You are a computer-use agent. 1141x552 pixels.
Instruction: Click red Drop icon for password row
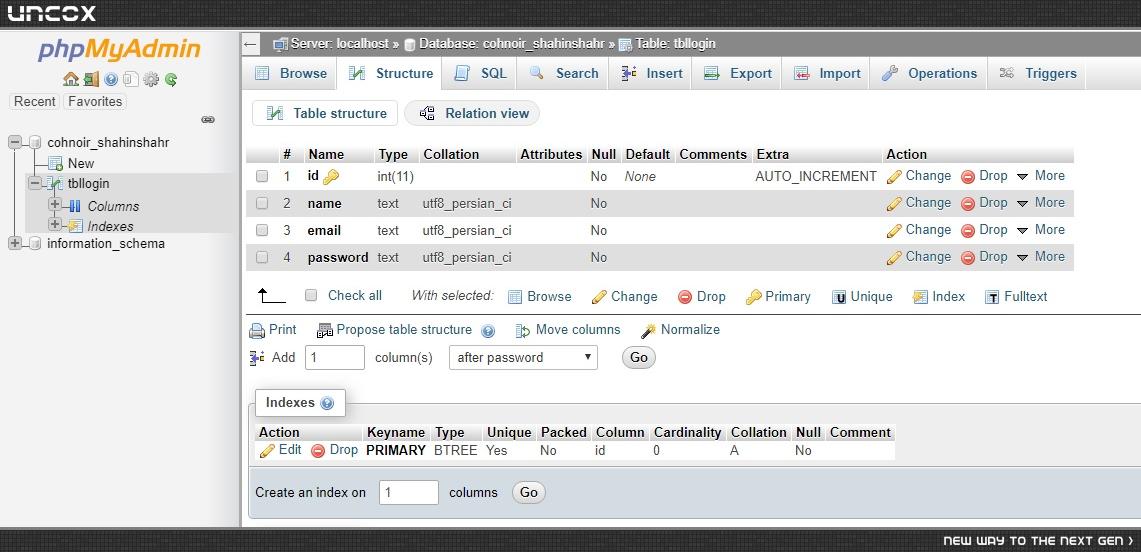point(968,257)
